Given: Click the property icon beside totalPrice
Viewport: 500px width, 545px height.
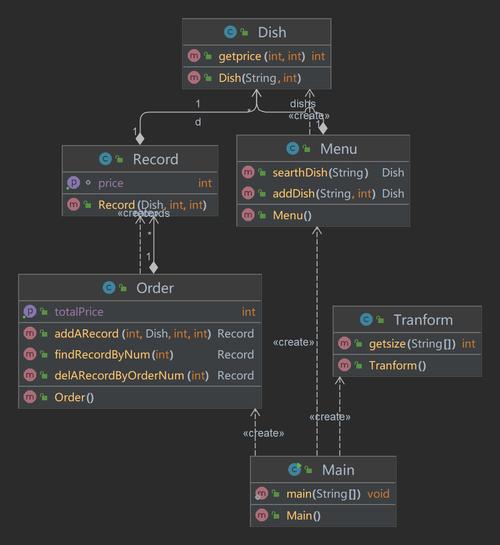Looking at the screenshot, I should (x=30, y=311).
